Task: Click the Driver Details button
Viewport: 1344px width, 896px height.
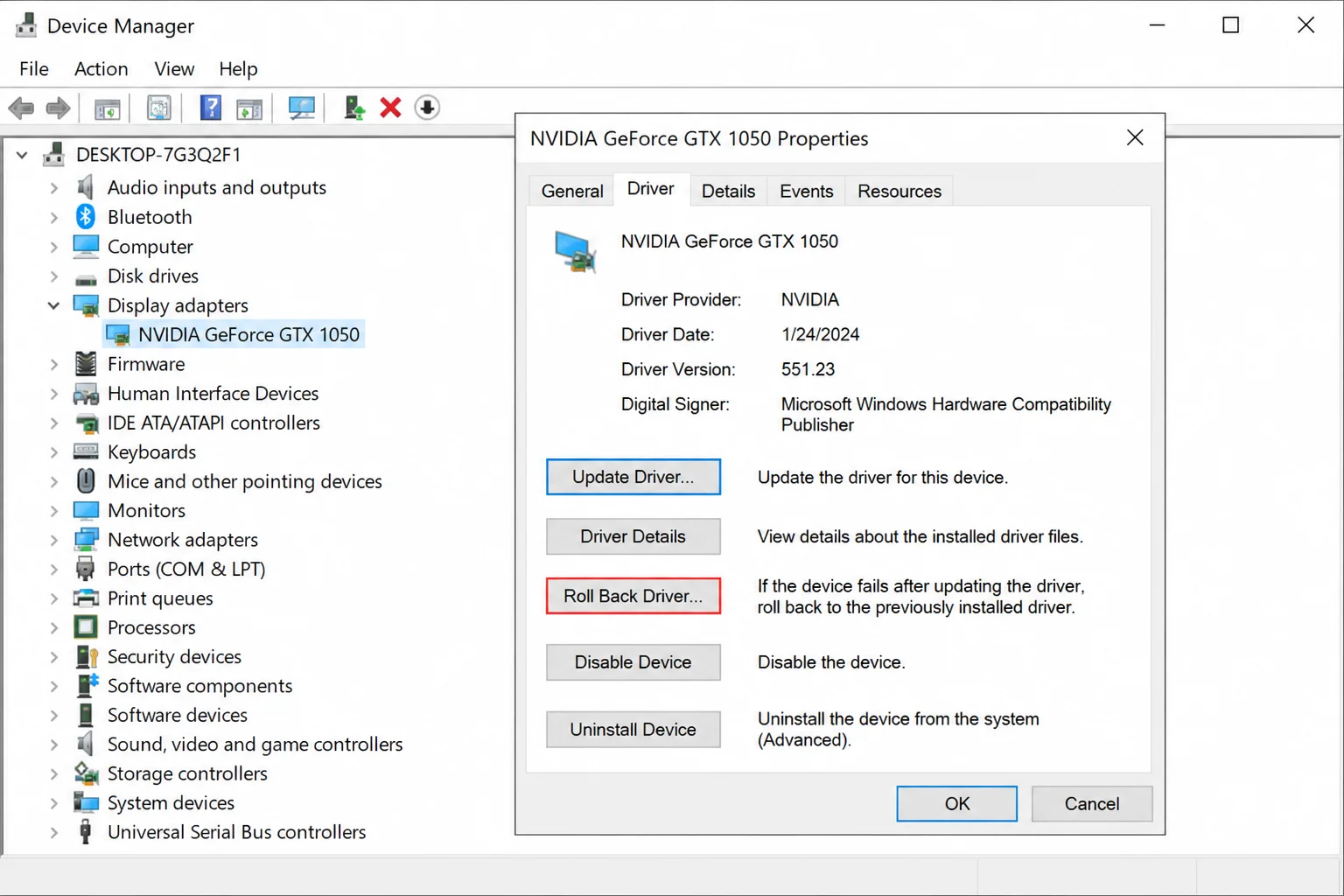Action: click(x=633, y=536)
